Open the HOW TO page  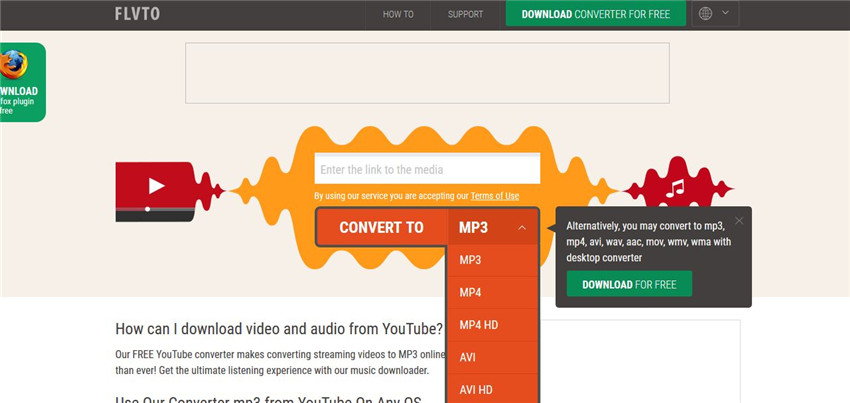point(398,15)
